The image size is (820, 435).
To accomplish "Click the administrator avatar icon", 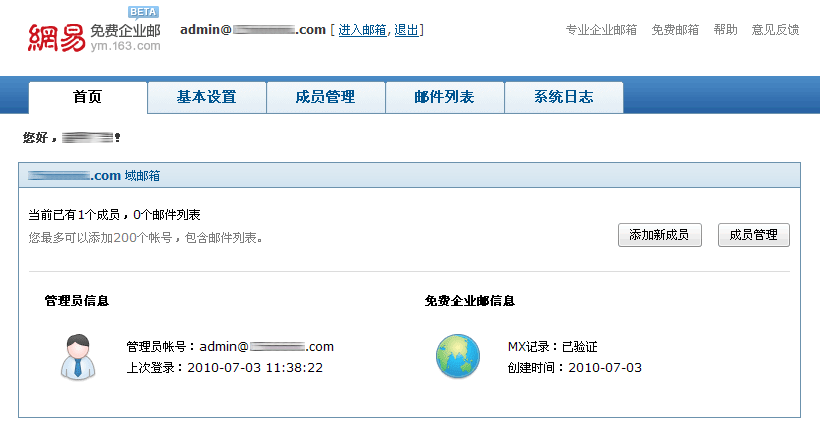I will tap(75, 357).
